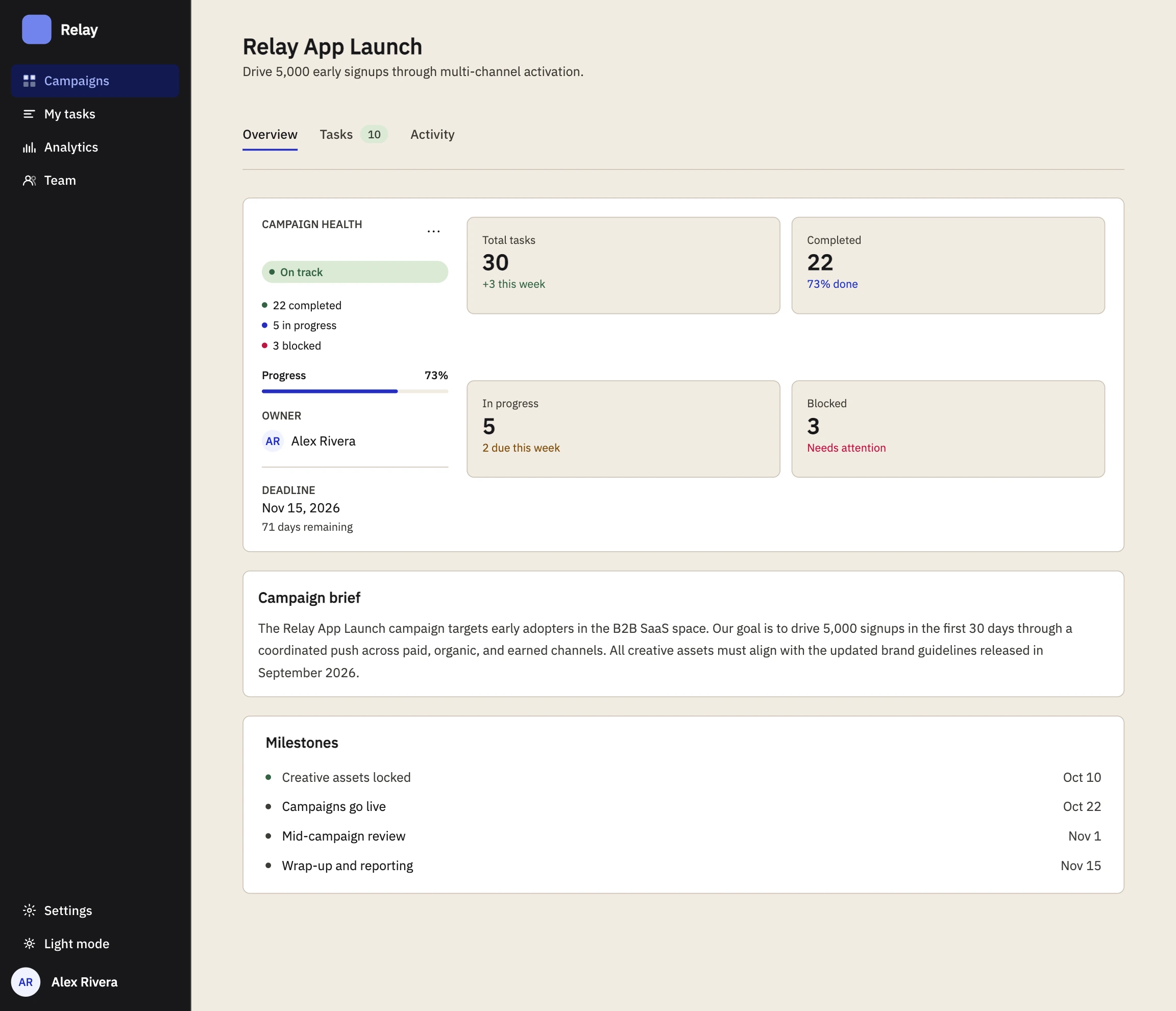Click the '+3 this week' text
Screen dimensions: 1176x1011
point(513,284)
